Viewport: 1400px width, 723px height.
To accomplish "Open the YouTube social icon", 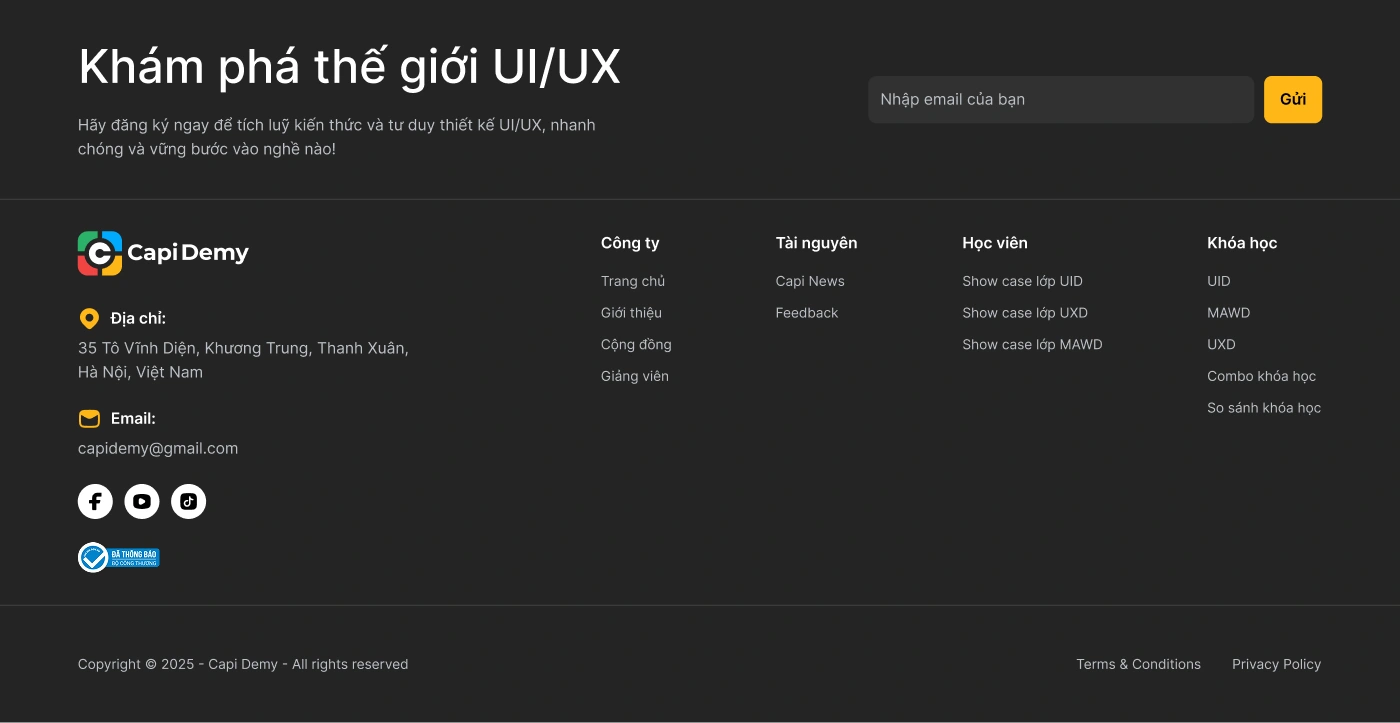I will 142,501.
